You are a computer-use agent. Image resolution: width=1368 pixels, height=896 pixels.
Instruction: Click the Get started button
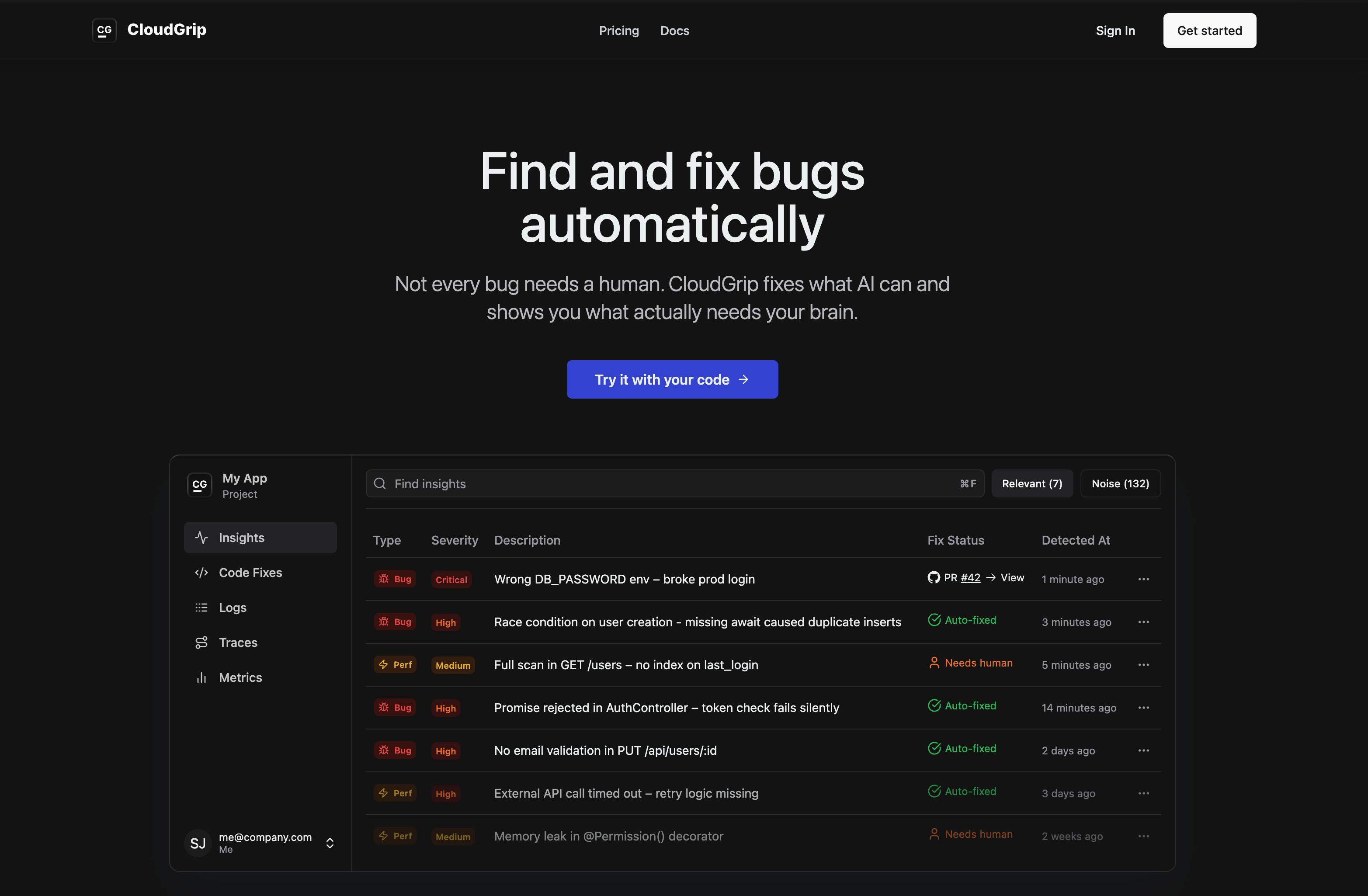point(1209,31)
